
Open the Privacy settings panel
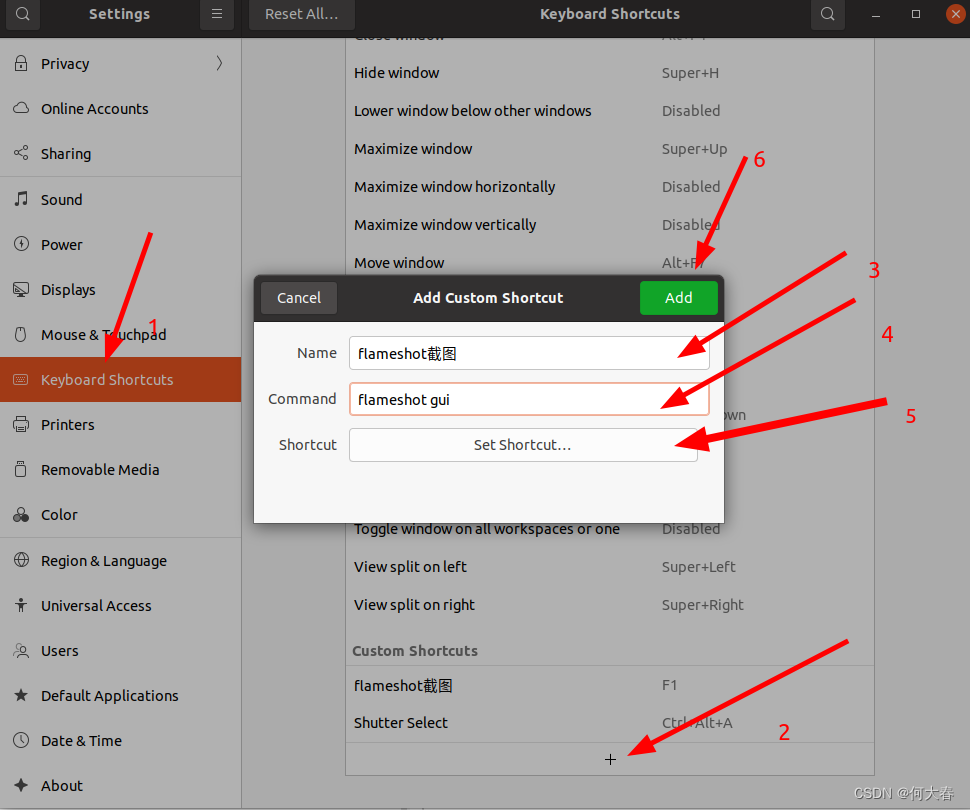click(121, 64)
